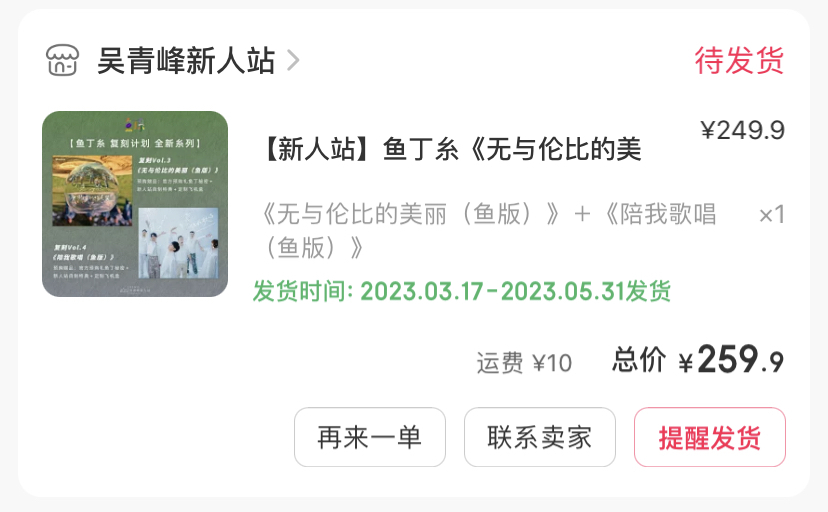Open the green product thumbnail image

coord(135,204)
